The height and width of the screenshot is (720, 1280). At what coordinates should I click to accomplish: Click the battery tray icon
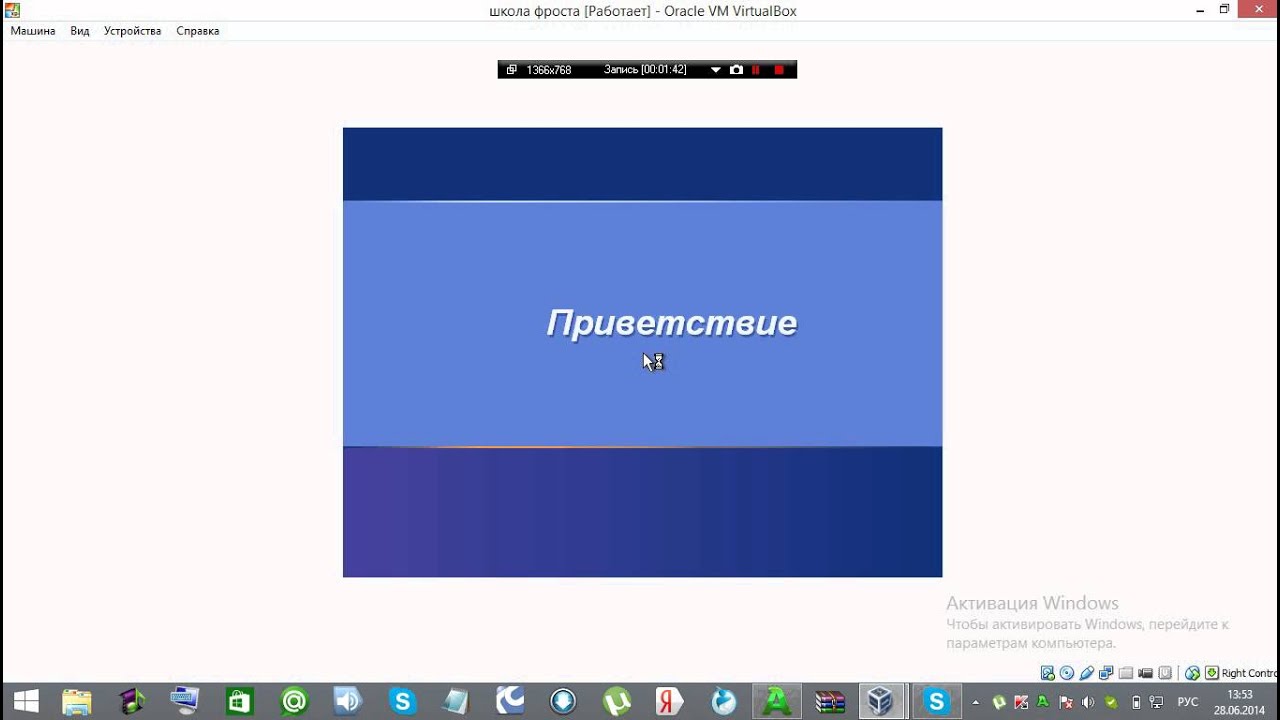(1137, 702)
